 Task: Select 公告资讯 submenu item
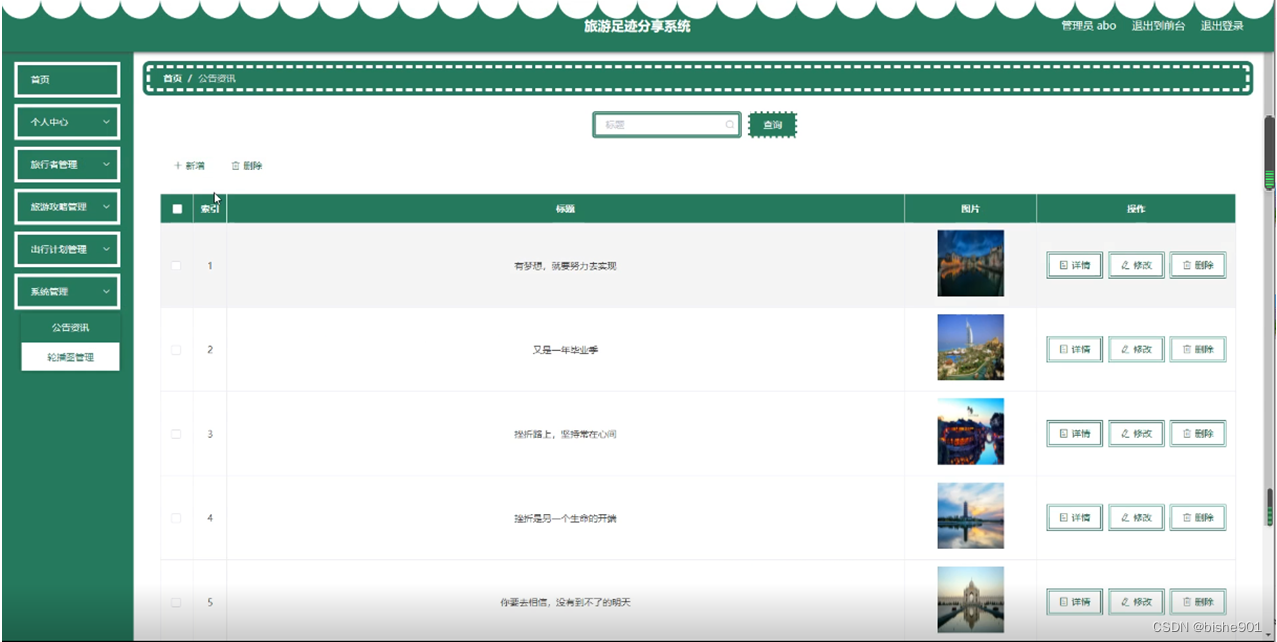(x=70, y=327)
